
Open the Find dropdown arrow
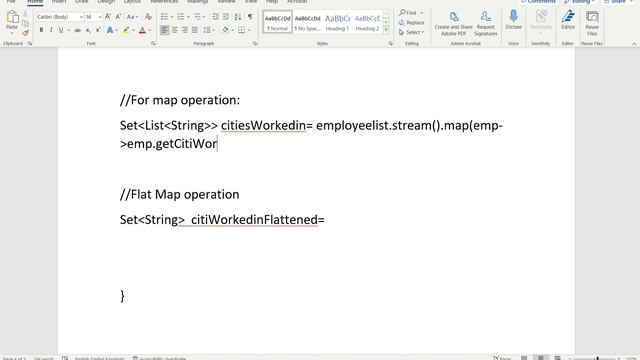(x=422, y=13)
